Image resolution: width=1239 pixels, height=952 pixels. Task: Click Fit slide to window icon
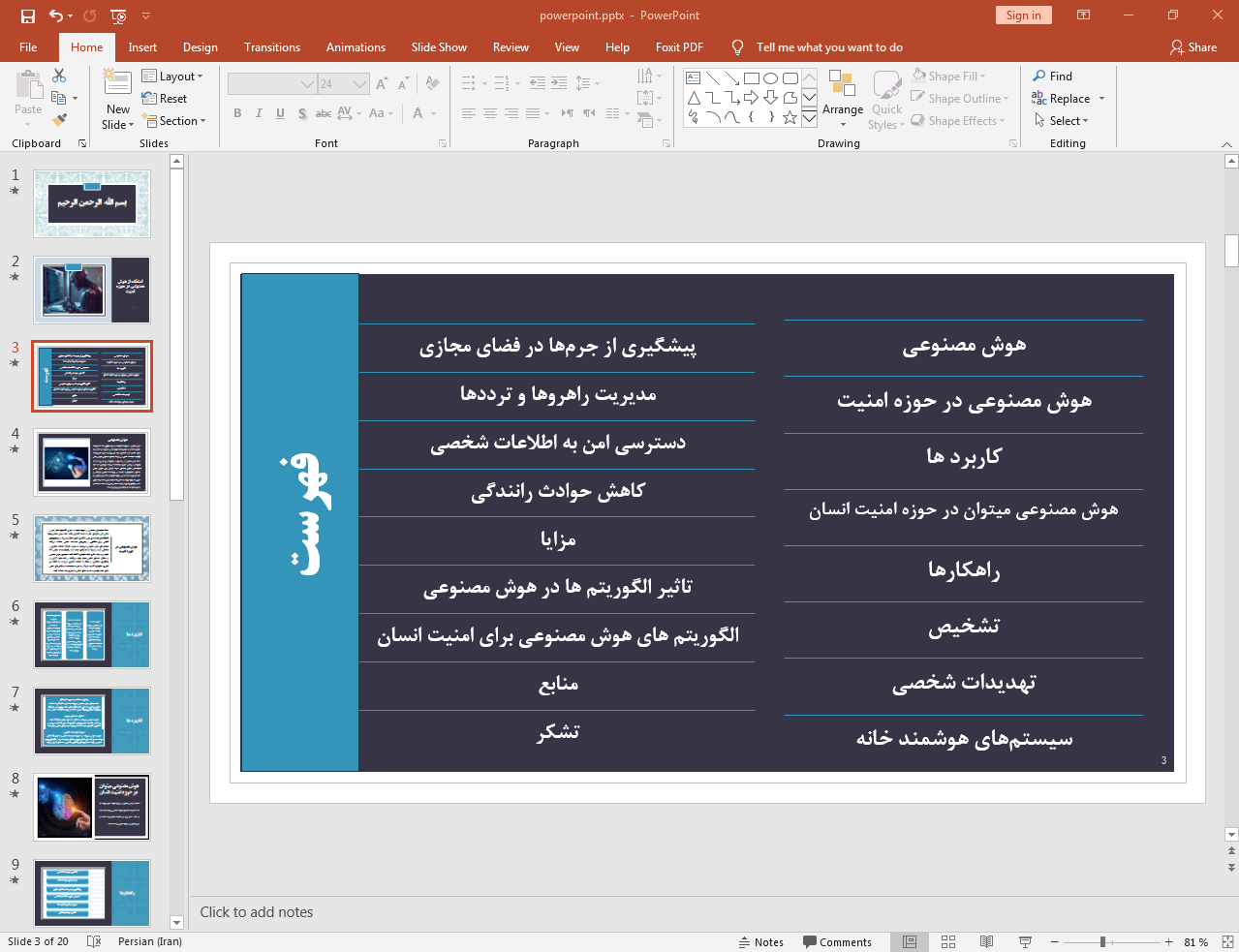(1227, 942)
